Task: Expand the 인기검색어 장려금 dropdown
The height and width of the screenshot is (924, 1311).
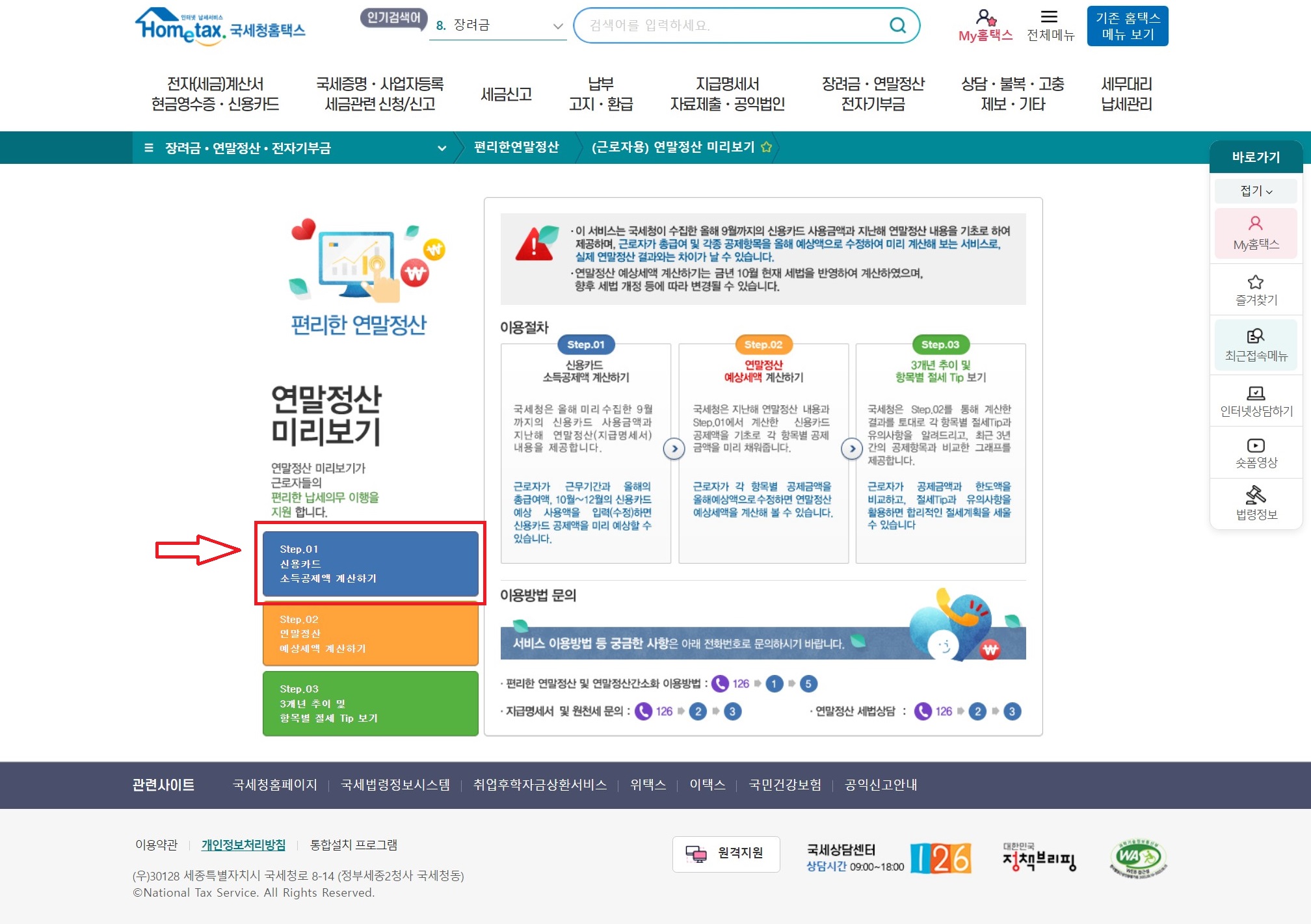Action: click(557, 26)
